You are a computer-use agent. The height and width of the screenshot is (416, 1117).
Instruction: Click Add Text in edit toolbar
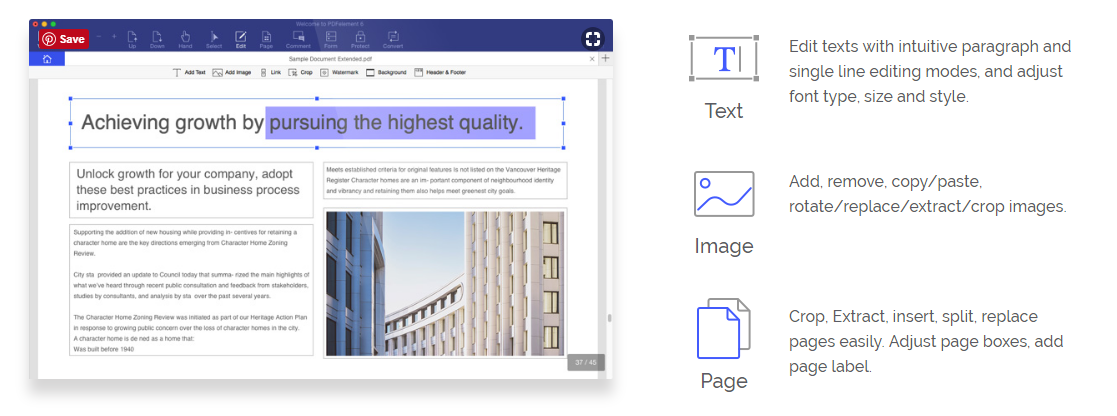coord(189,73)
